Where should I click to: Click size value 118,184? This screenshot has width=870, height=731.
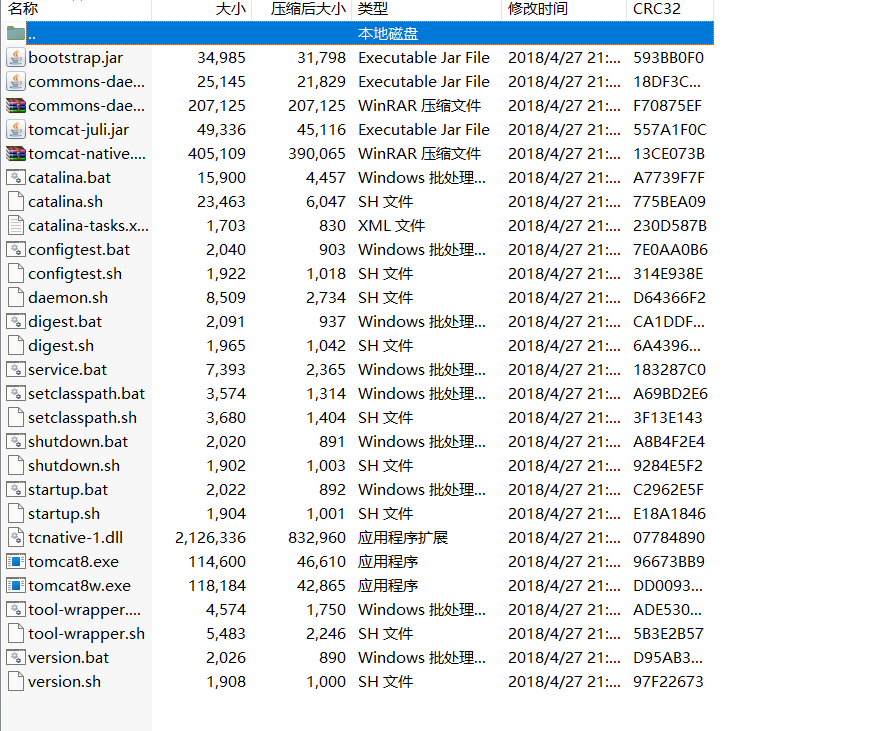pos(217,586)
